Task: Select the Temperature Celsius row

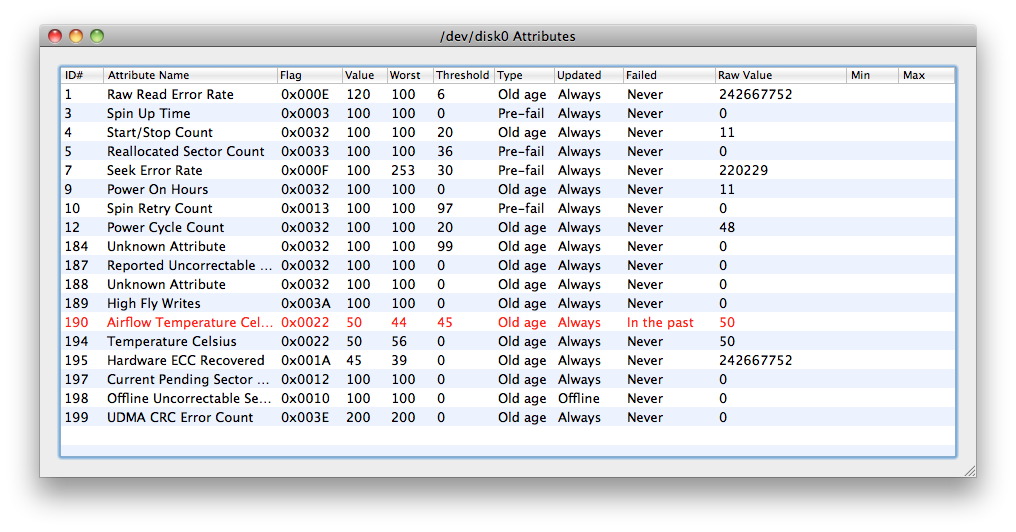Action: tap(508, 341)
